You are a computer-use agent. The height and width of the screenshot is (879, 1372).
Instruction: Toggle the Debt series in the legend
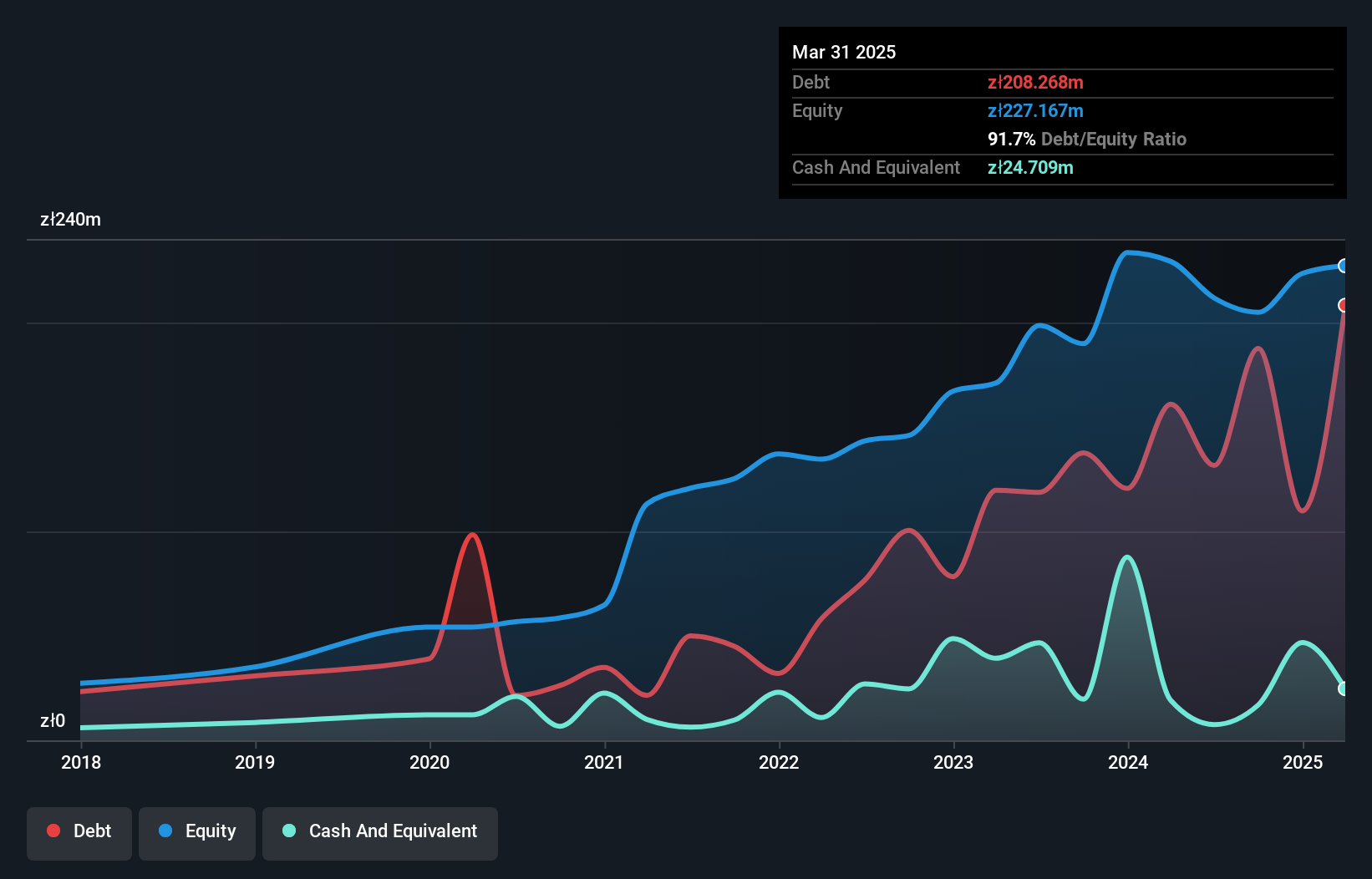pos(79,831)
